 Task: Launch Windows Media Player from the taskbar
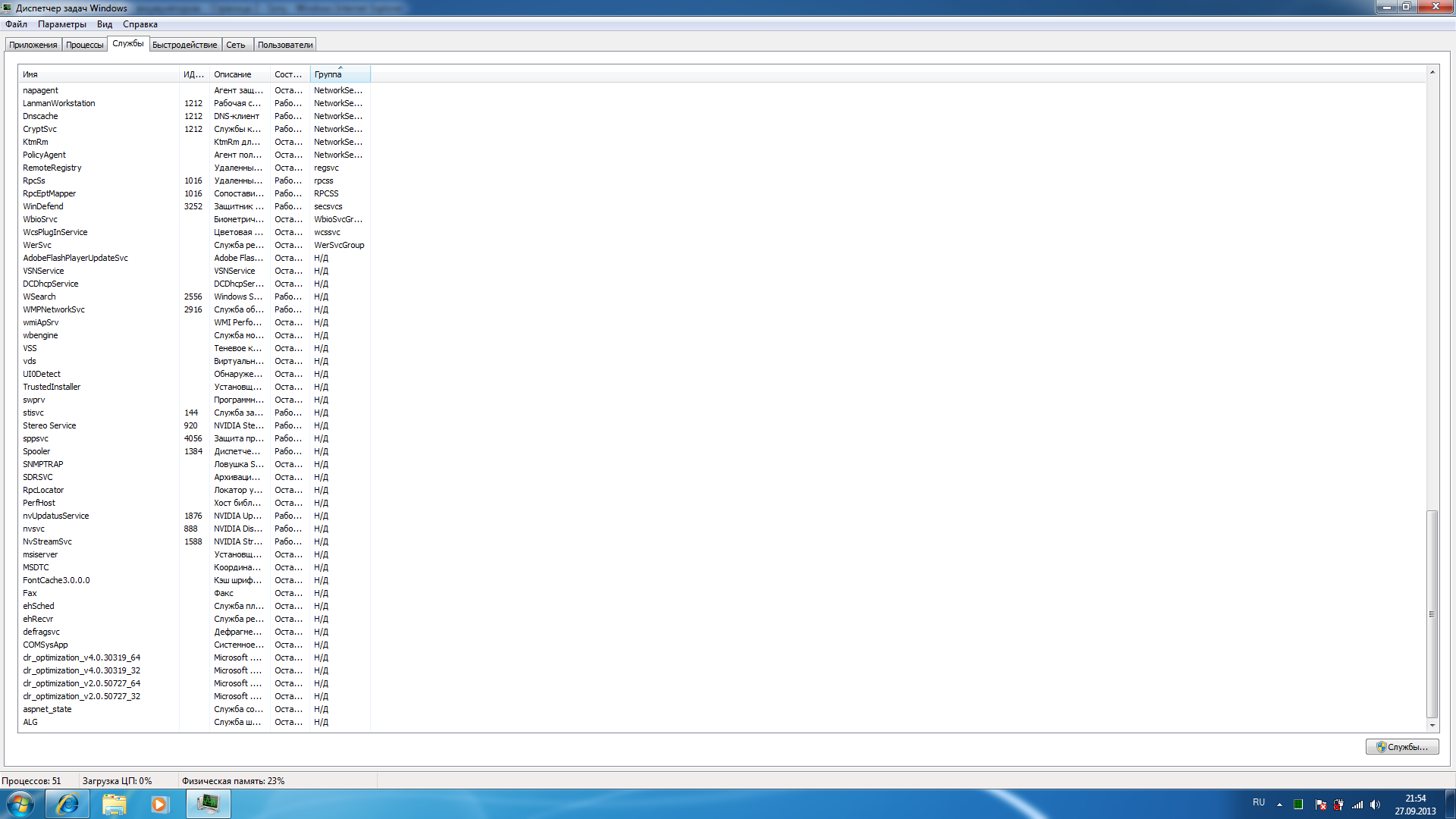pos(159,803)
